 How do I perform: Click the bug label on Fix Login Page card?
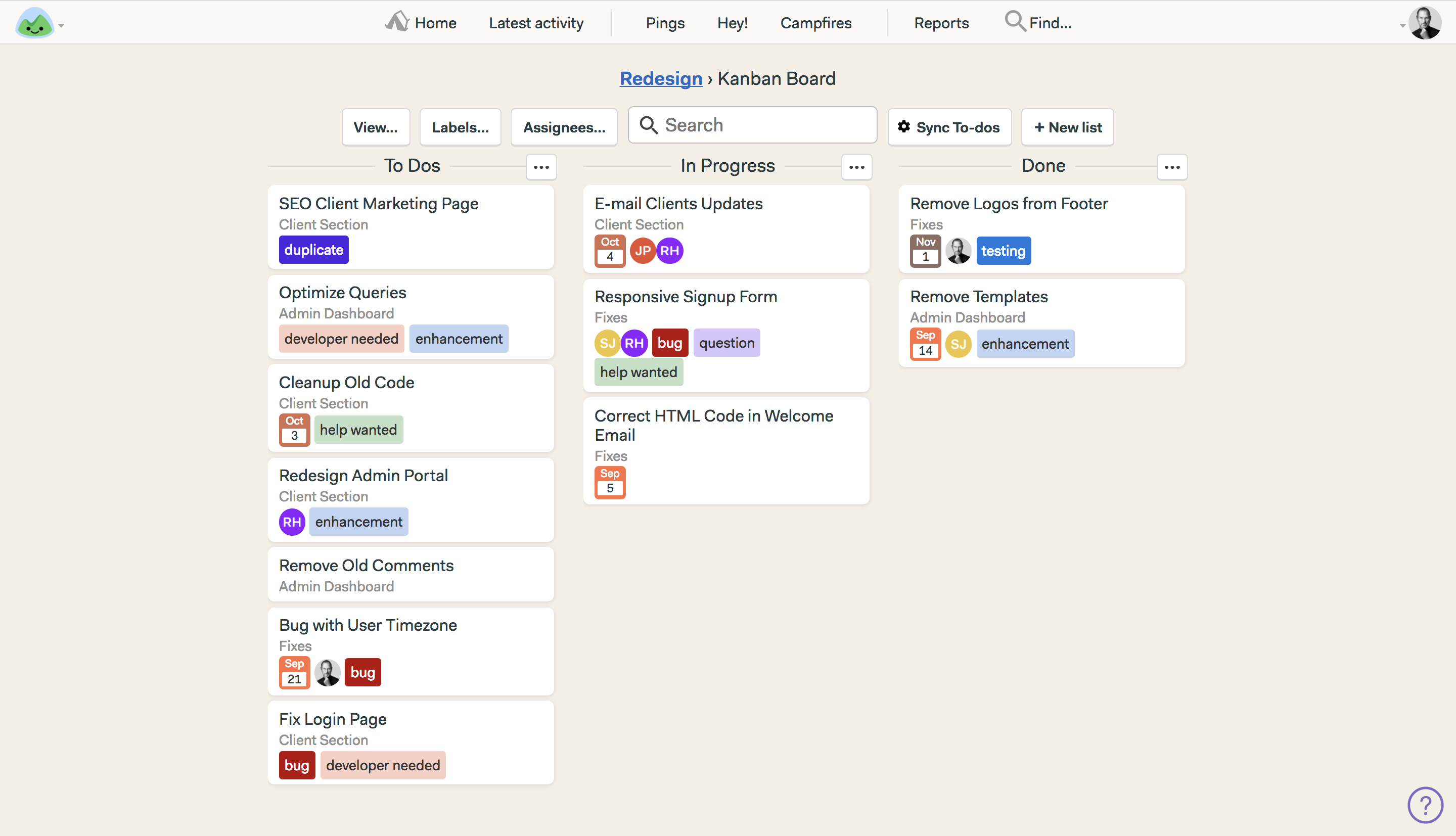[296, 764]
